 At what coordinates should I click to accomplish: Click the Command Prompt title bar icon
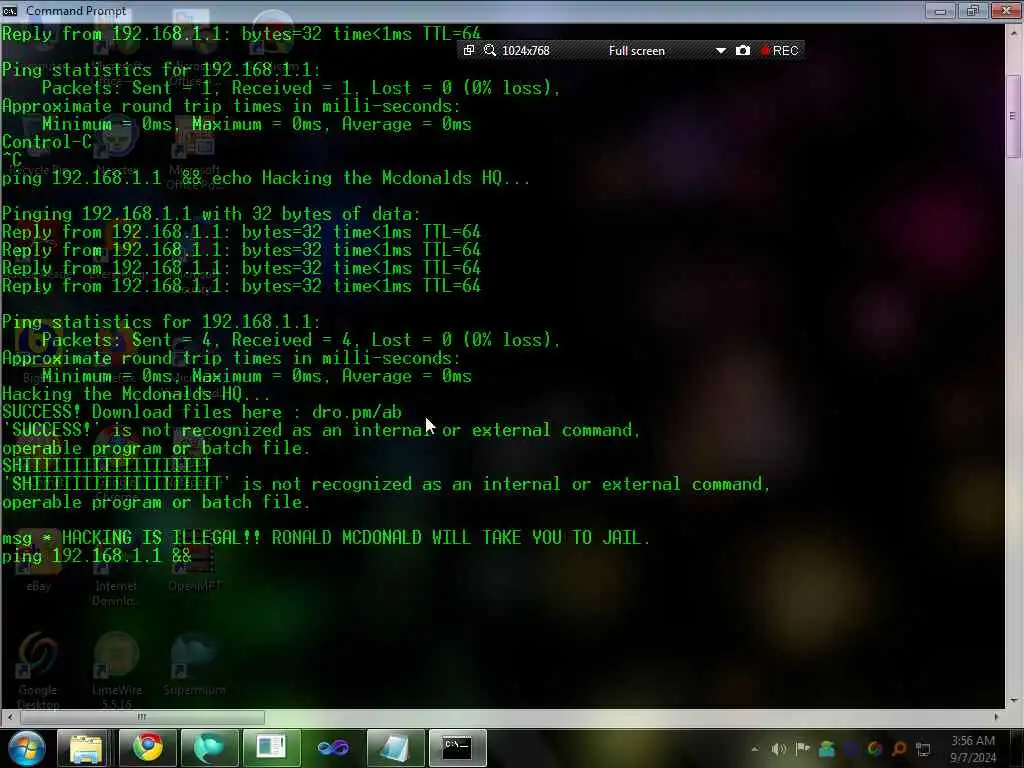[x=10, y=10]
